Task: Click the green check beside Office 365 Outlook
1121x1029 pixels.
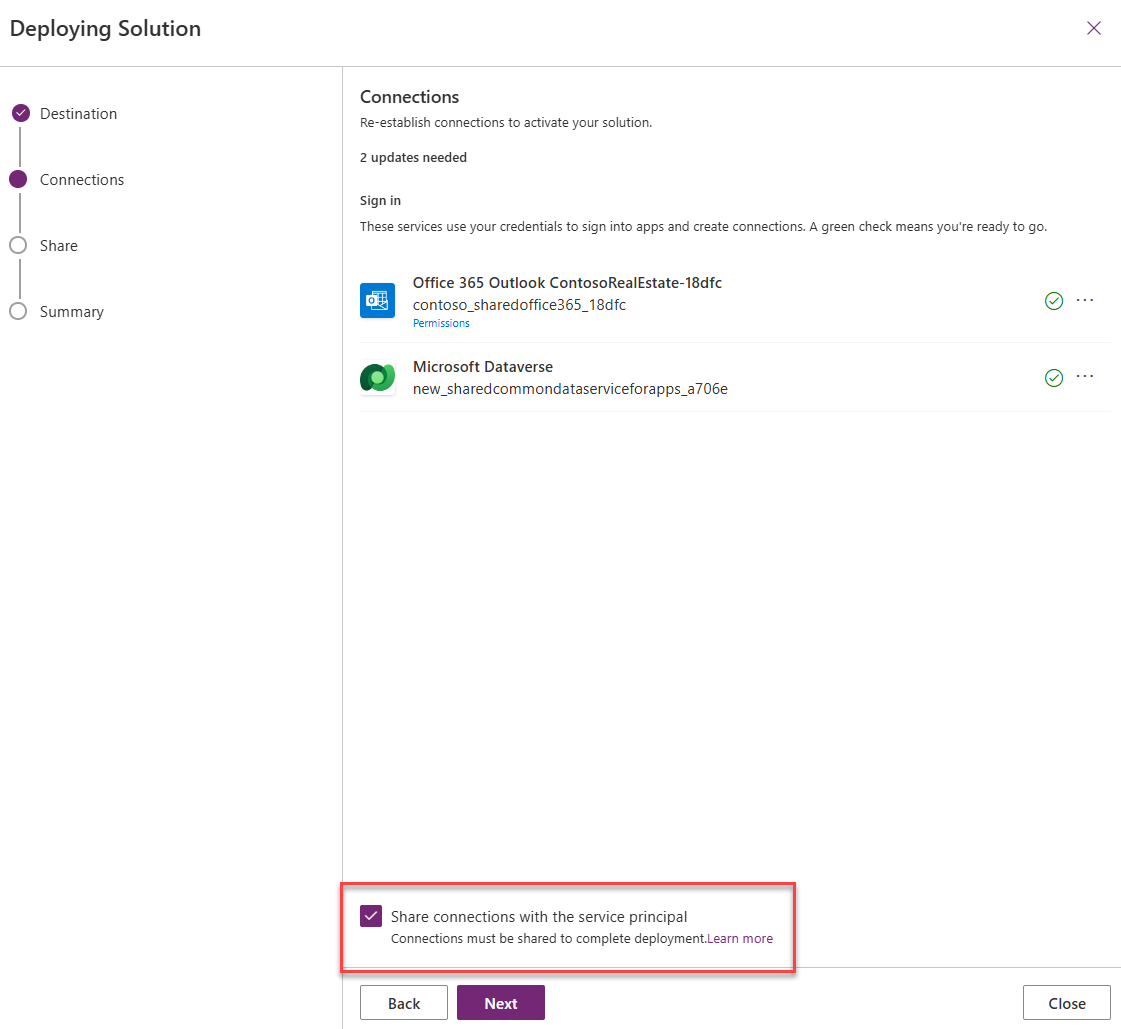Action: (x=1053, y=301)
